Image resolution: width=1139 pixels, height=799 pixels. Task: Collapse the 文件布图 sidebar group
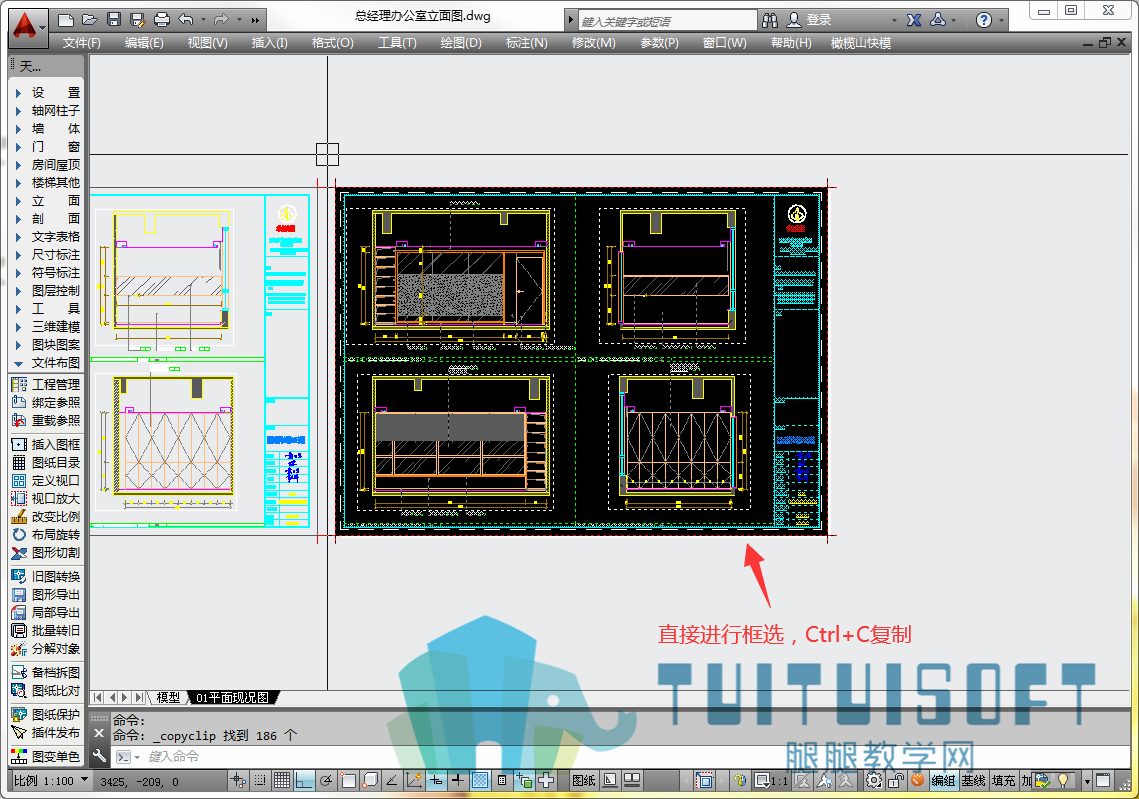pyautogui.click(x=47, y=363)
